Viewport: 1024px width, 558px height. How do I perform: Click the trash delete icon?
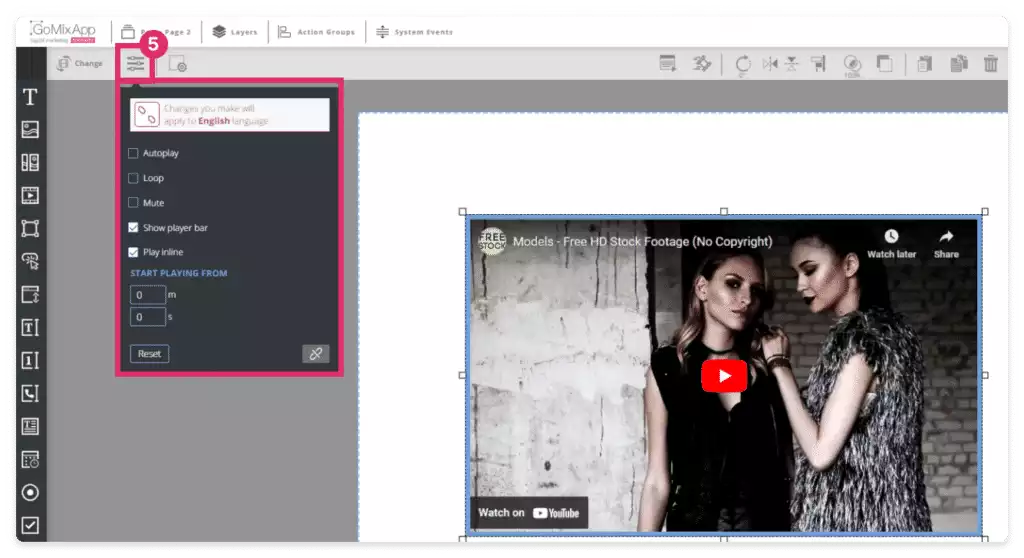(990, 64)
